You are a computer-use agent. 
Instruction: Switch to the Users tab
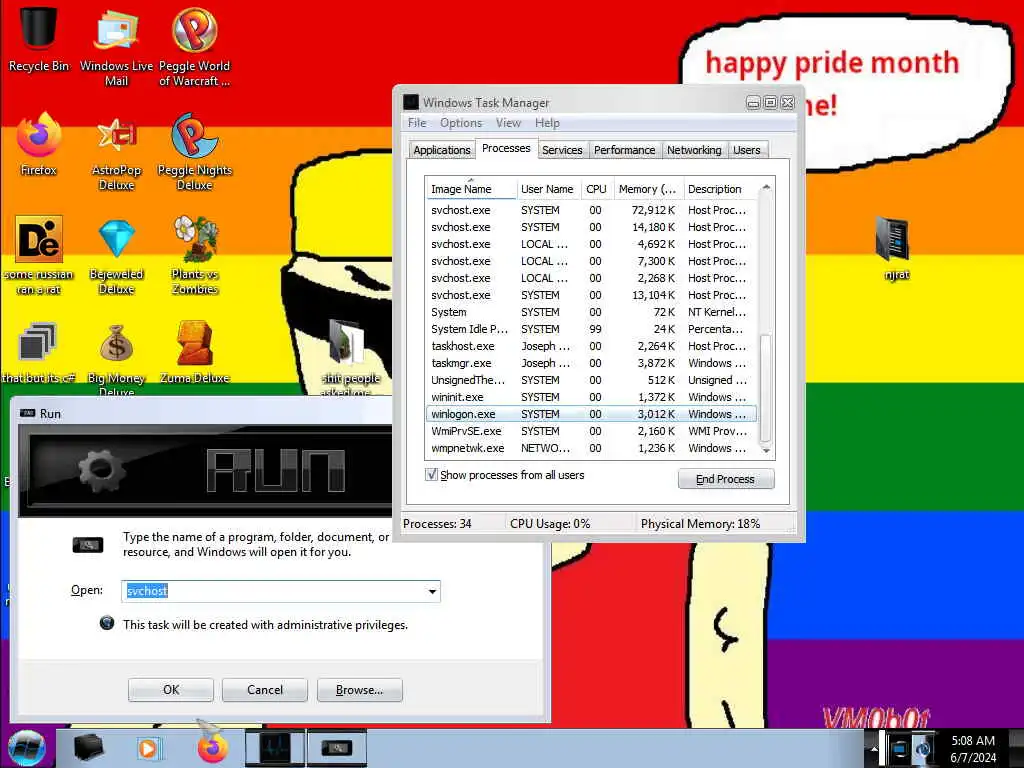(x=746, y=150)
